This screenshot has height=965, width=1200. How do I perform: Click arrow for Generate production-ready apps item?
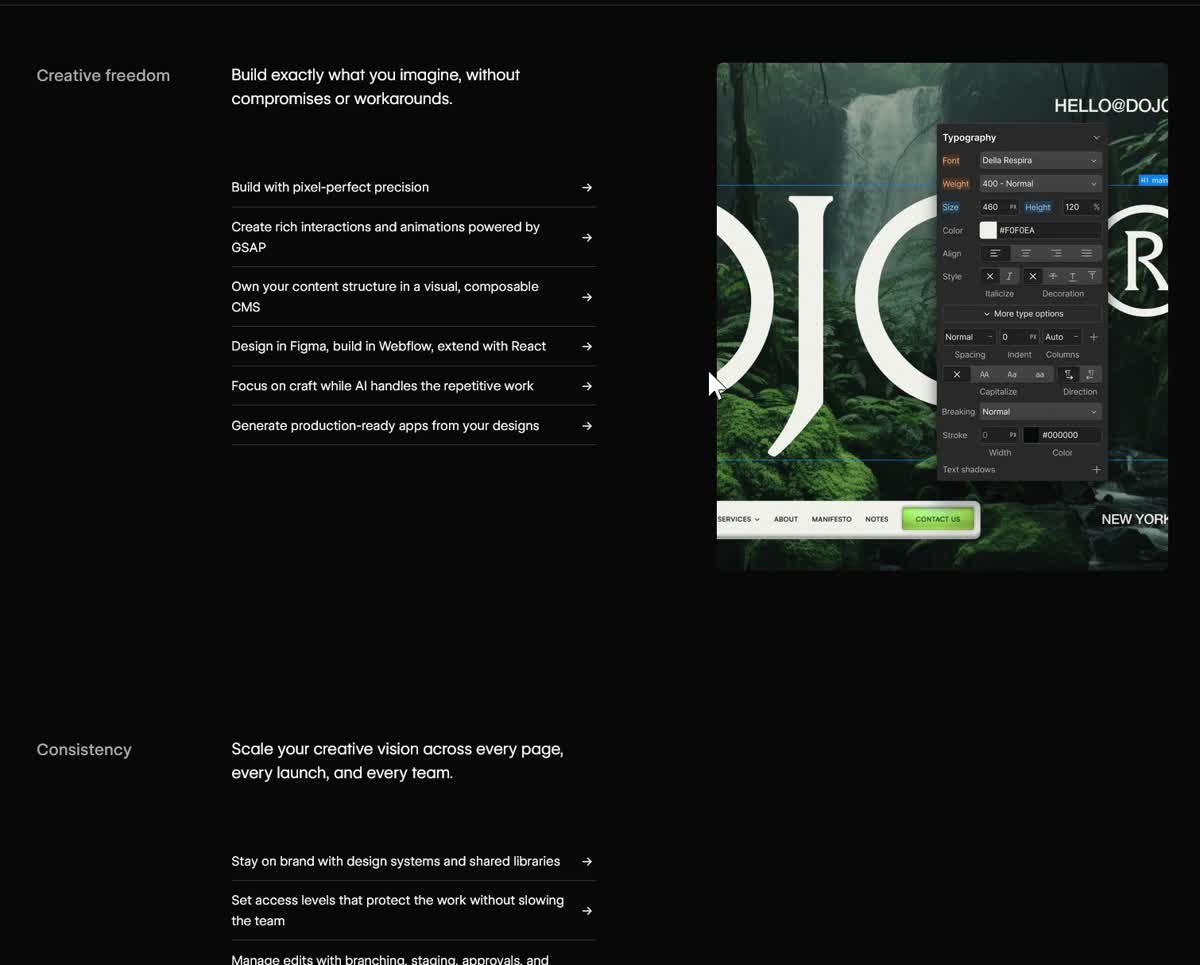pos(587,426)
